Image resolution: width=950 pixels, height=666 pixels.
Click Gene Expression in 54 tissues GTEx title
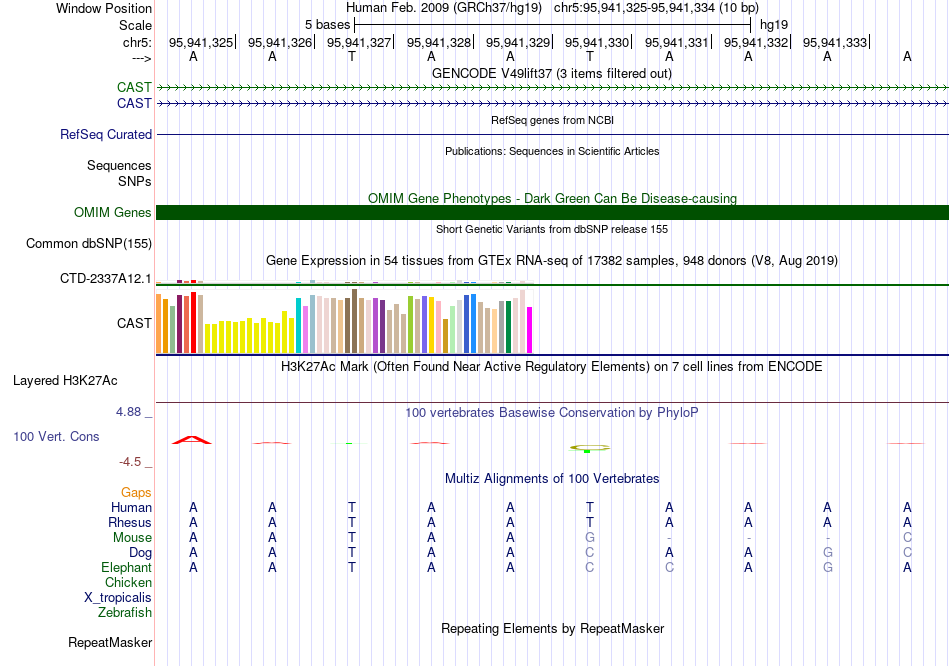pyautogui.click(x=552, y=261)
